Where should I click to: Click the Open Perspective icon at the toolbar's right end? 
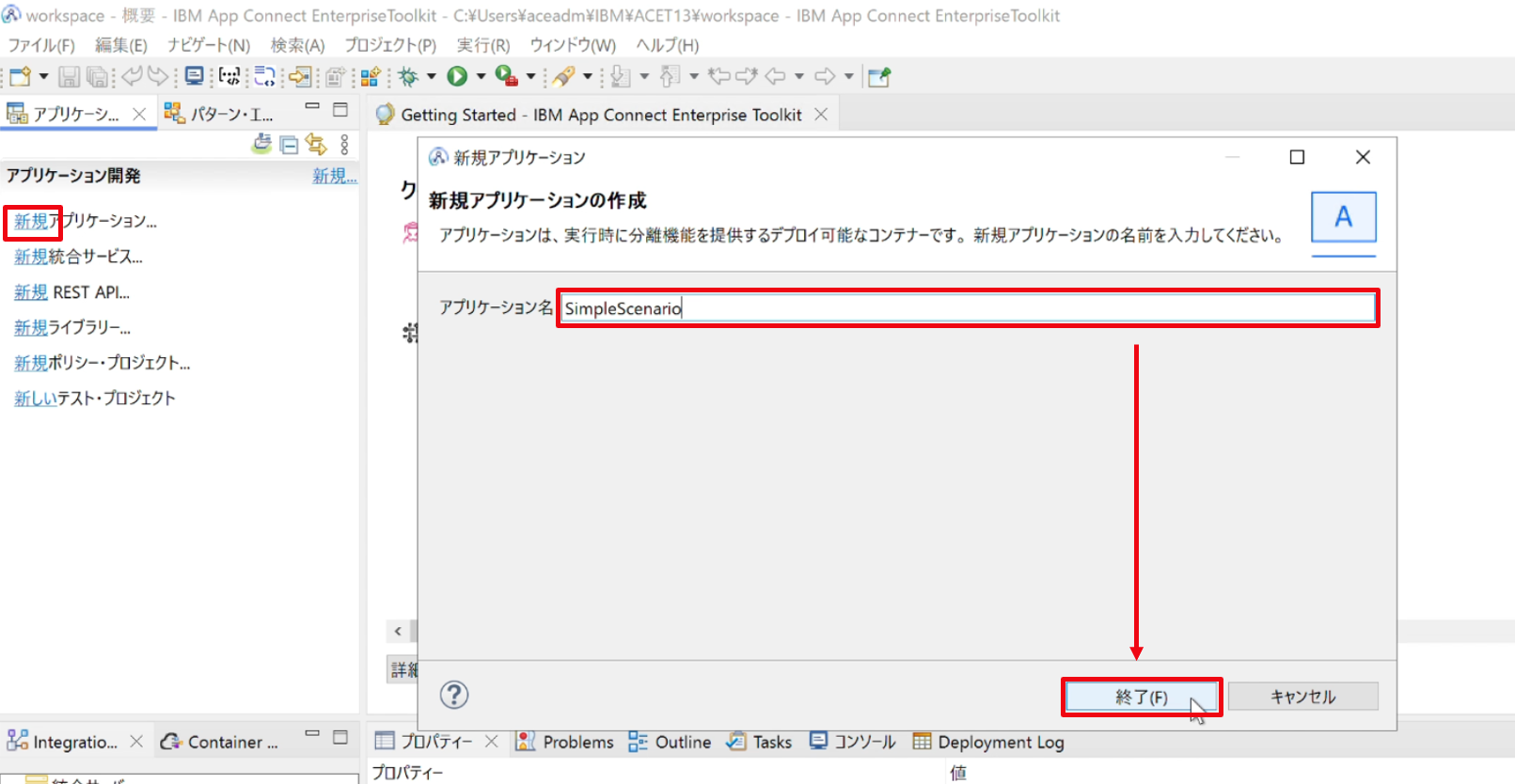879,77
